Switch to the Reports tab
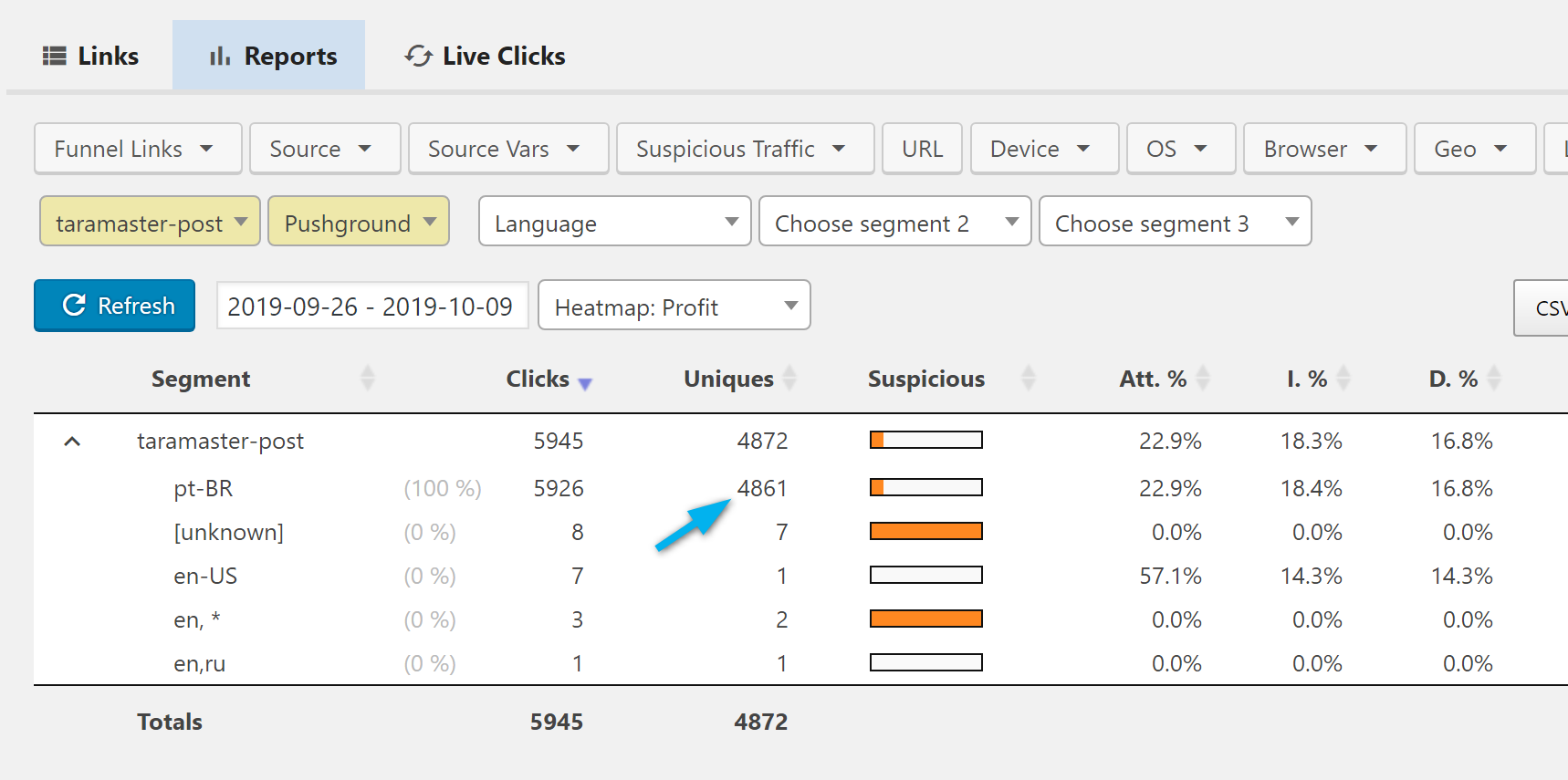This screenshot has width=1568, height=780. (x=269, y=56)
